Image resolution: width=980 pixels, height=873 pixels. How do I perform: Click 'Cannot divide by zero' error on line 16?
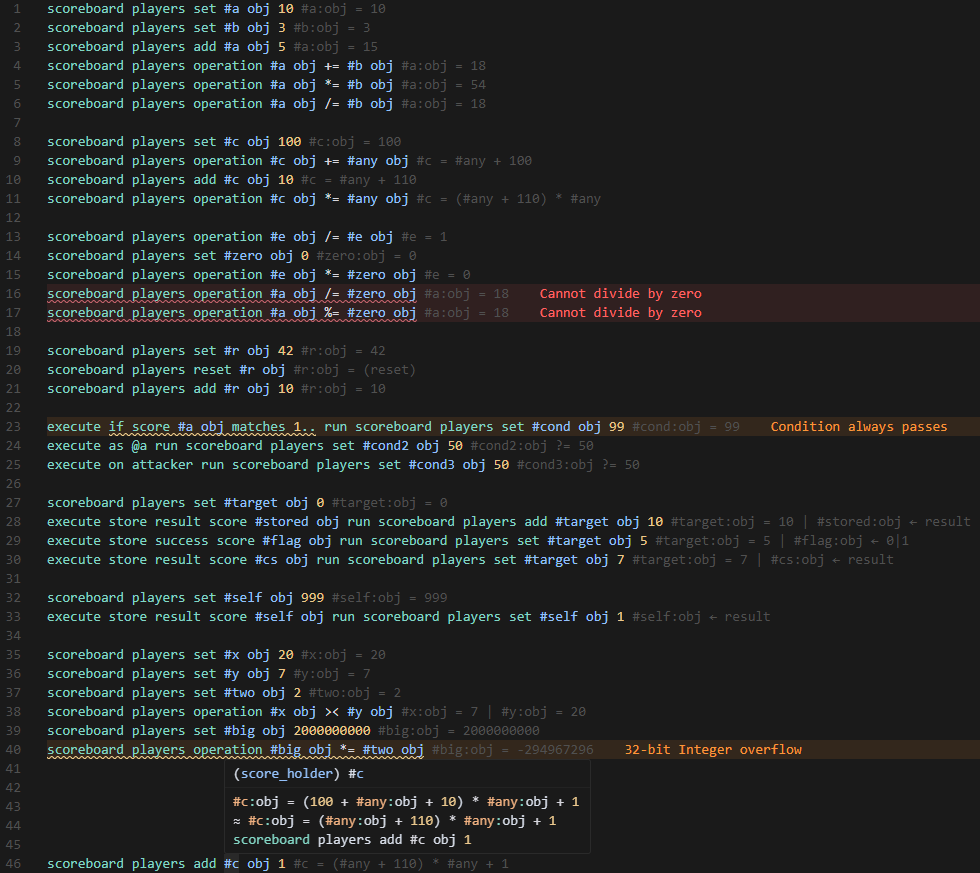tap(621, 294)
